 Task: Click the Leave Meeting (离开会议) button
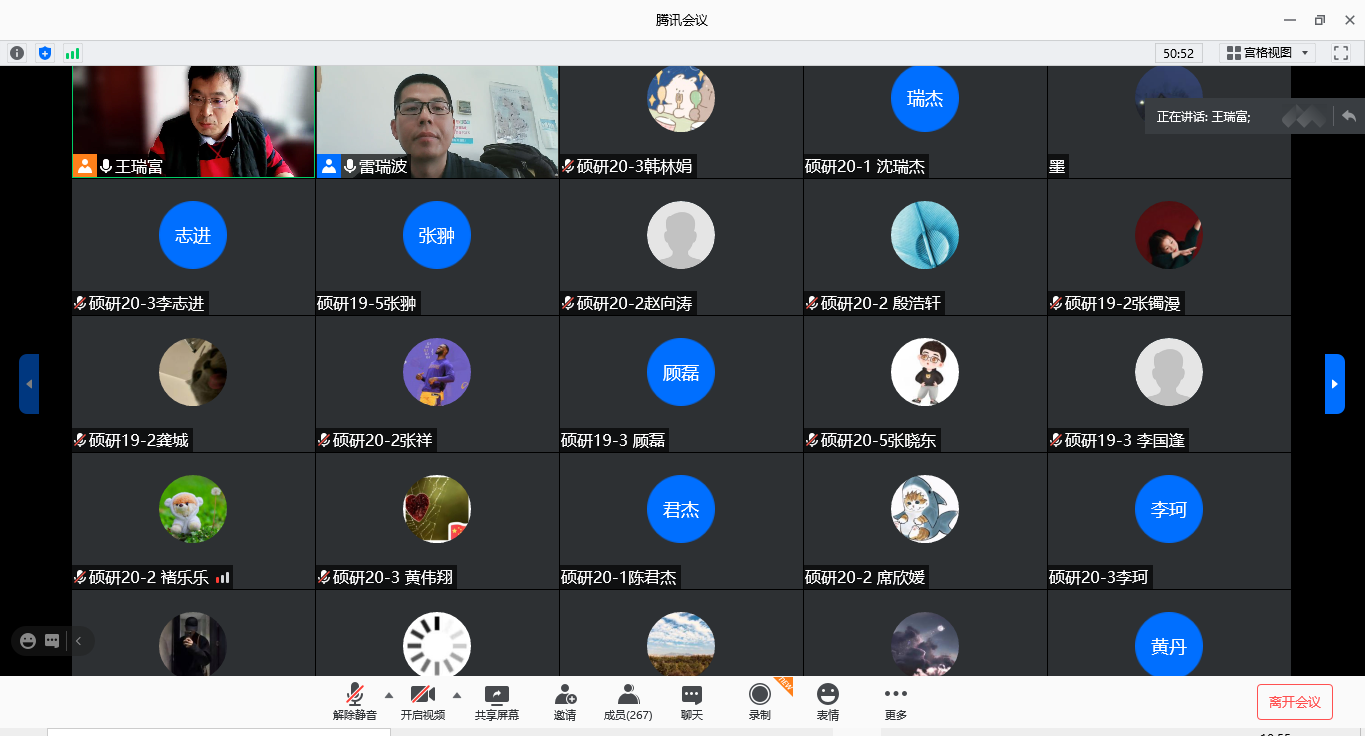click(x=1294, y=702)
